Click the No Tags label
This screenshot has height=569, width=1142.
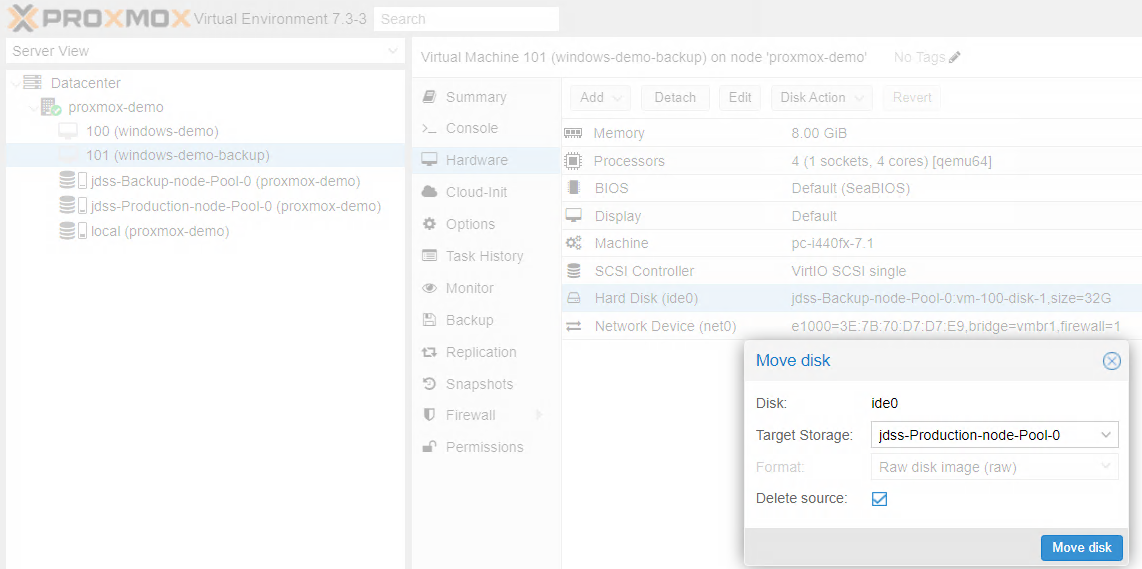[x=919, y=57]
